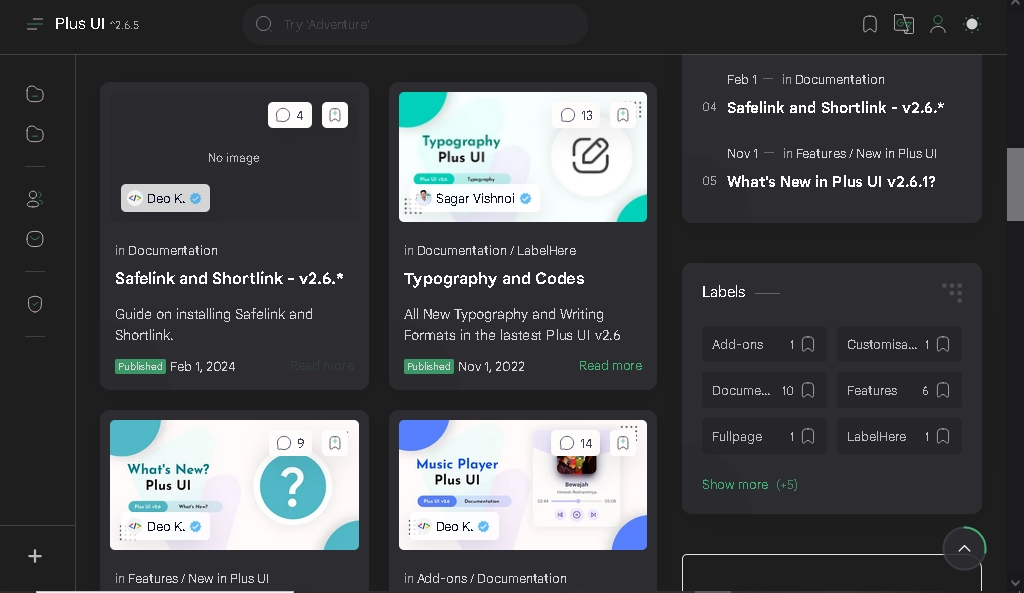The width and height of the screenshot is (1024, 593).
Task: Click Documentation label above post 04
Action: point(839,80)
